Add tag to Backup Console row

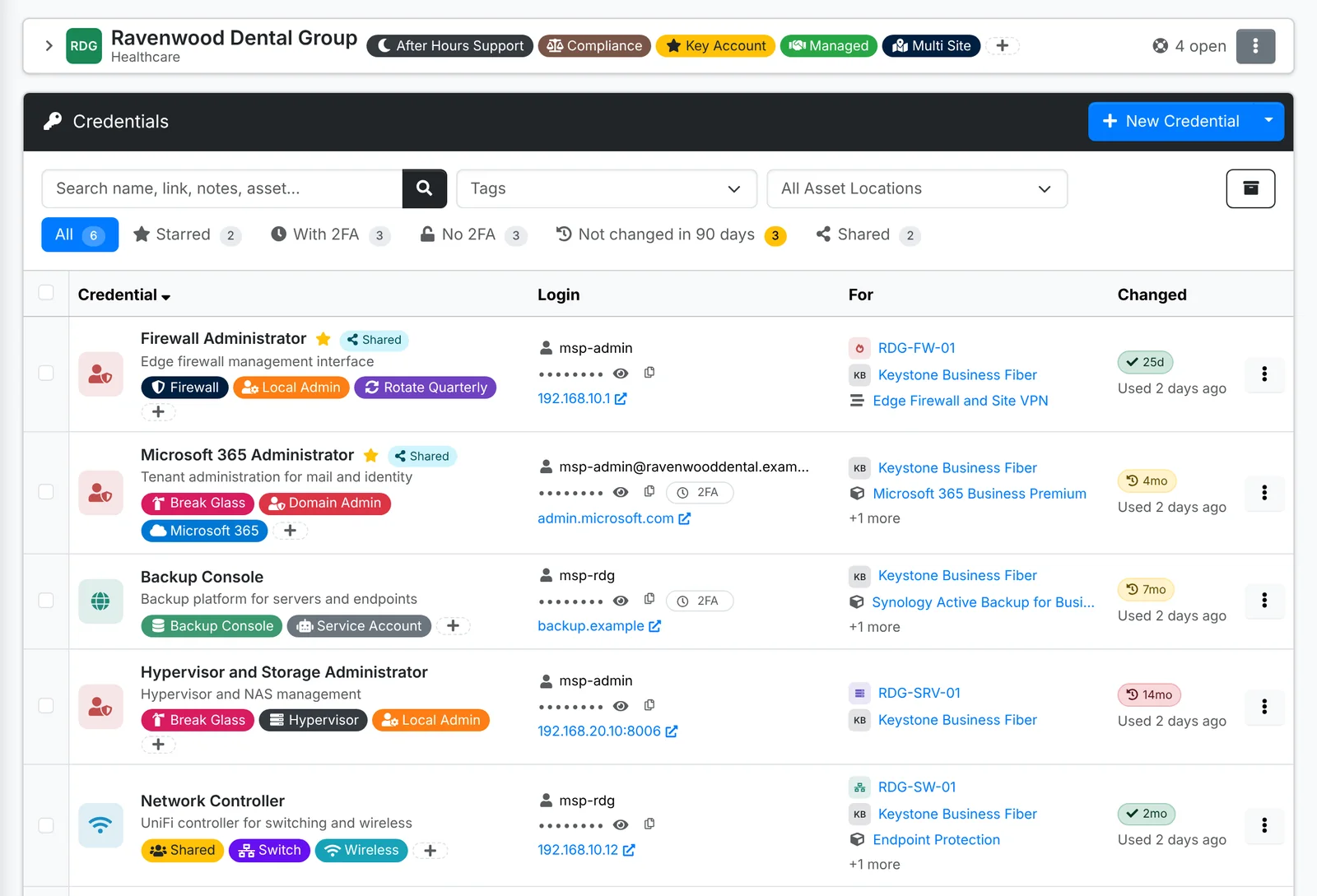[453, 626]
